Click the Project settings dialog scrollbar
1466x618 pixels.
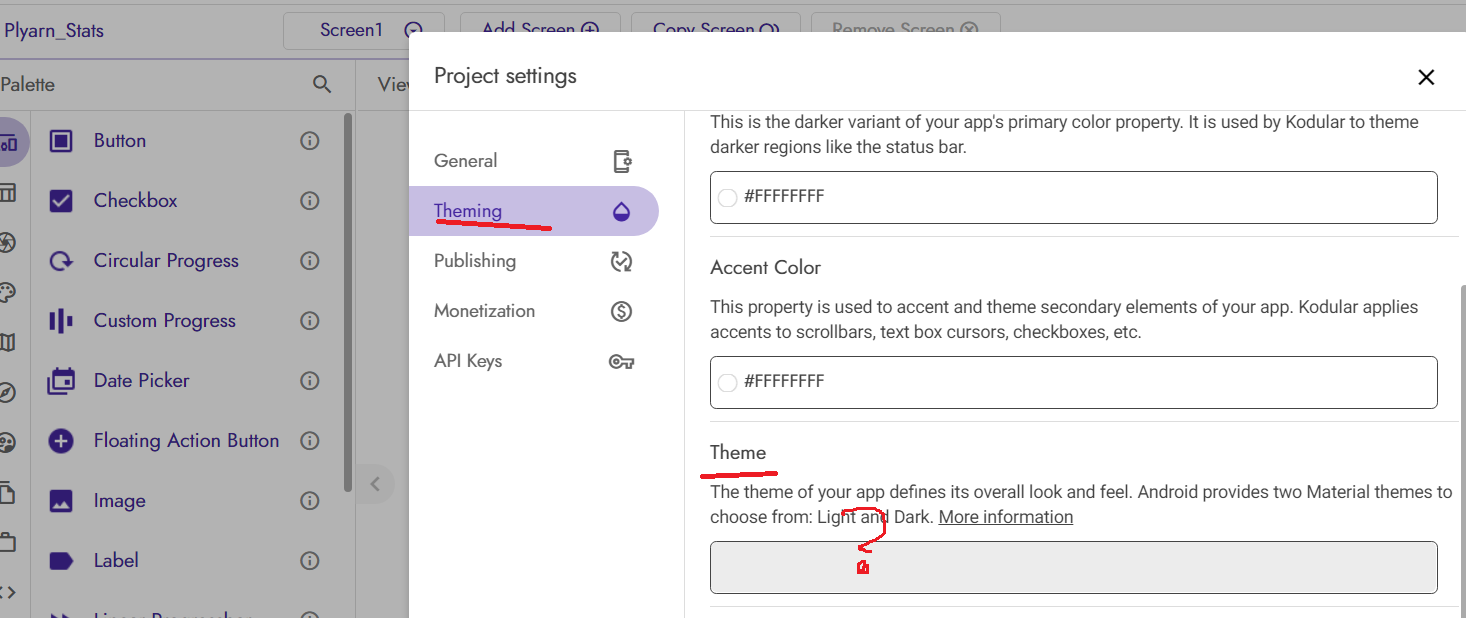click(1461, 453)
